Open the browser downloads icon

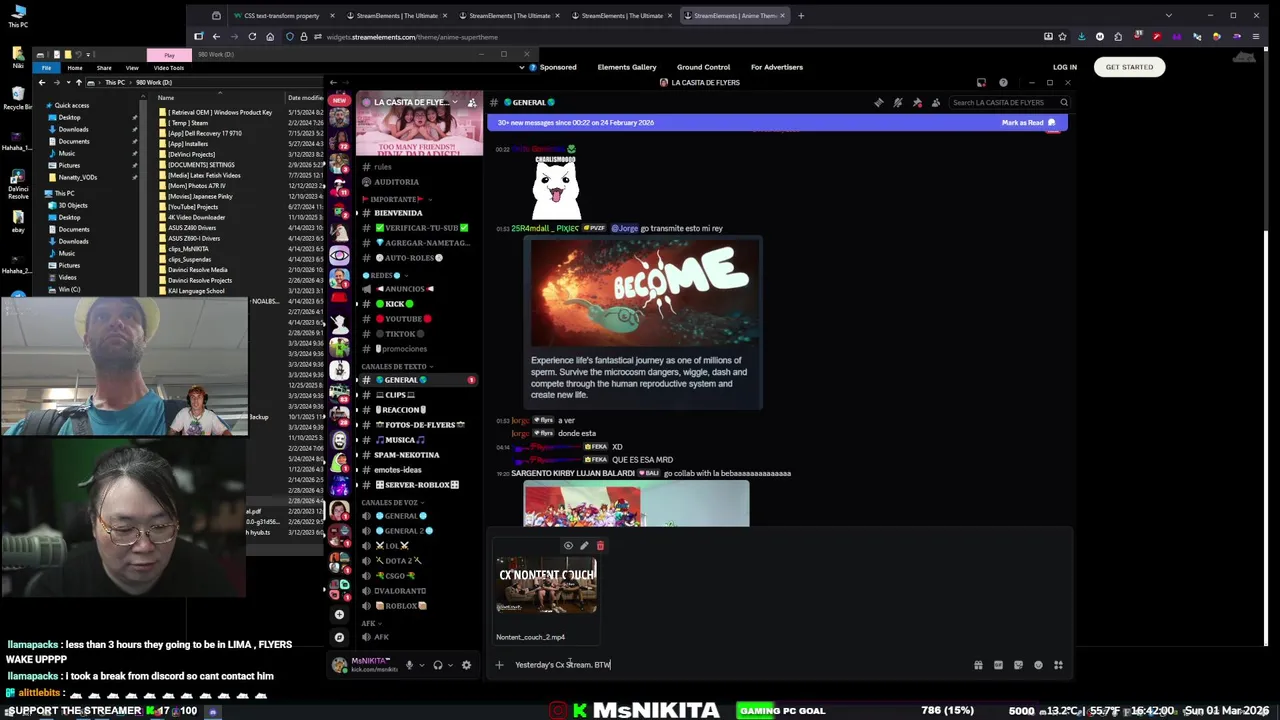pyautogui.click(x=1081, y=37)
